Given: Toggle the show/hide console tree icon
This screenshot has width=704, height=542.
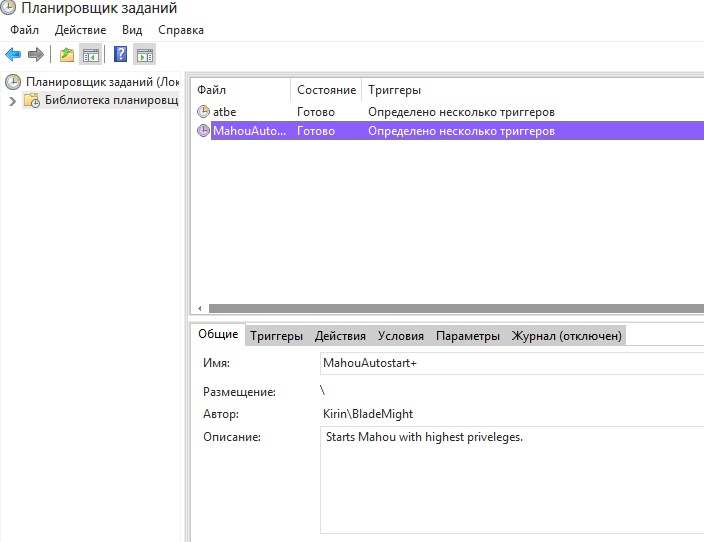Looking at the screenshot, I should click(x=91, y=55).
